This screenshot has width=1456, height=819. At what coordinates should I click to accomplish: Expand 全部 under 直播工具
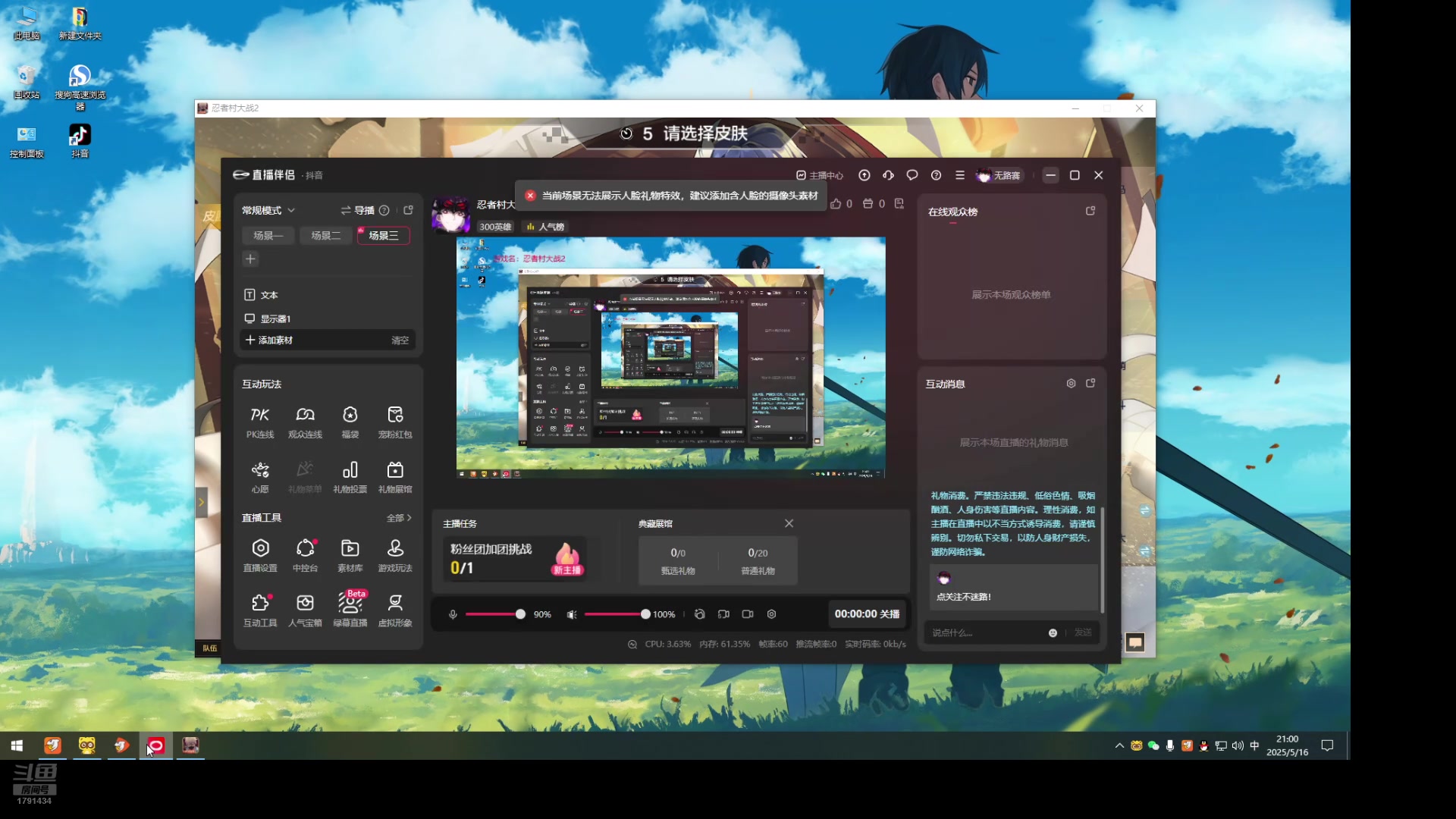pos(399,518)
